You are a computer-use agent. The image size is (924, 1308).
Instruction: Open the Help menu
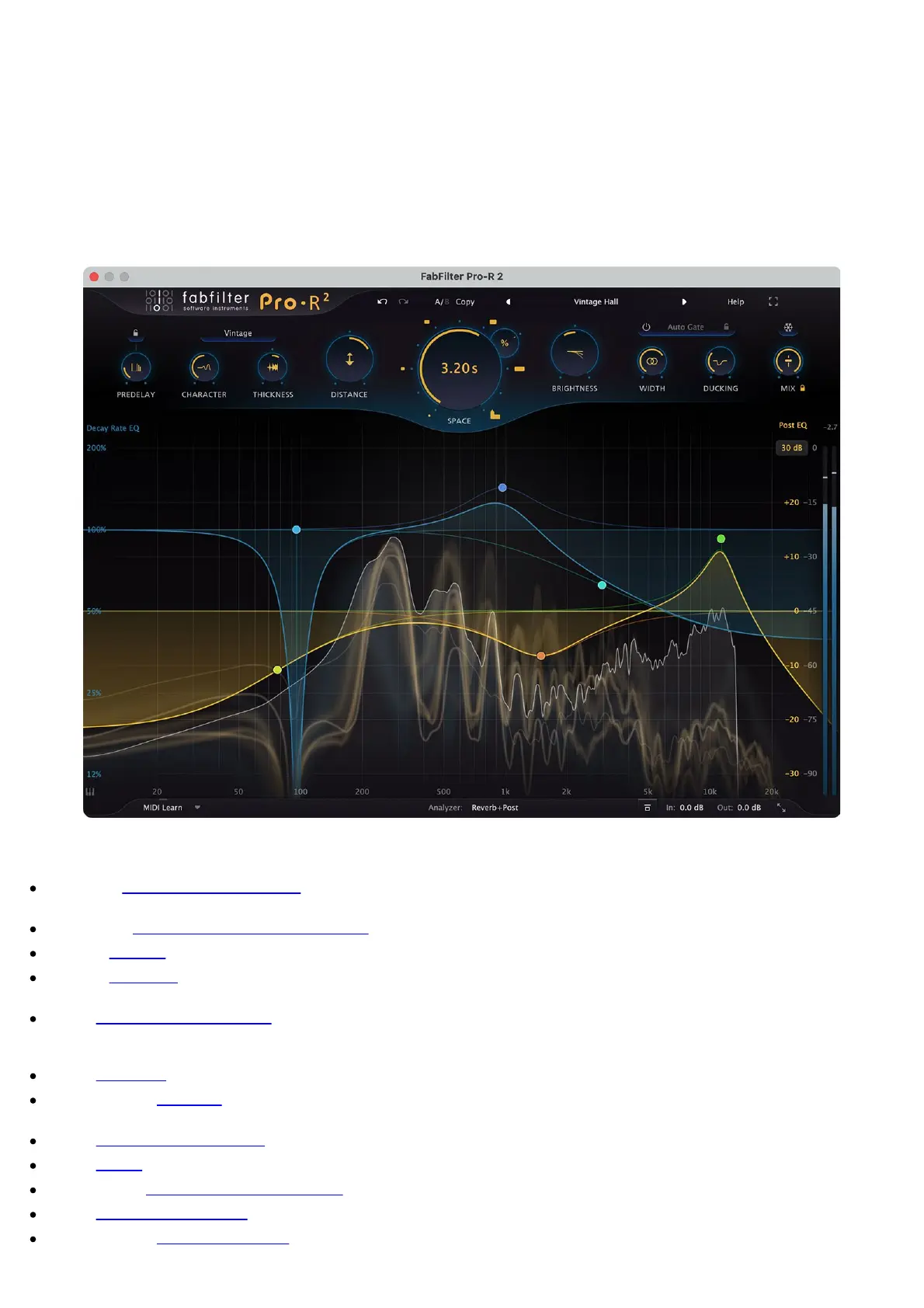[735, 301]
